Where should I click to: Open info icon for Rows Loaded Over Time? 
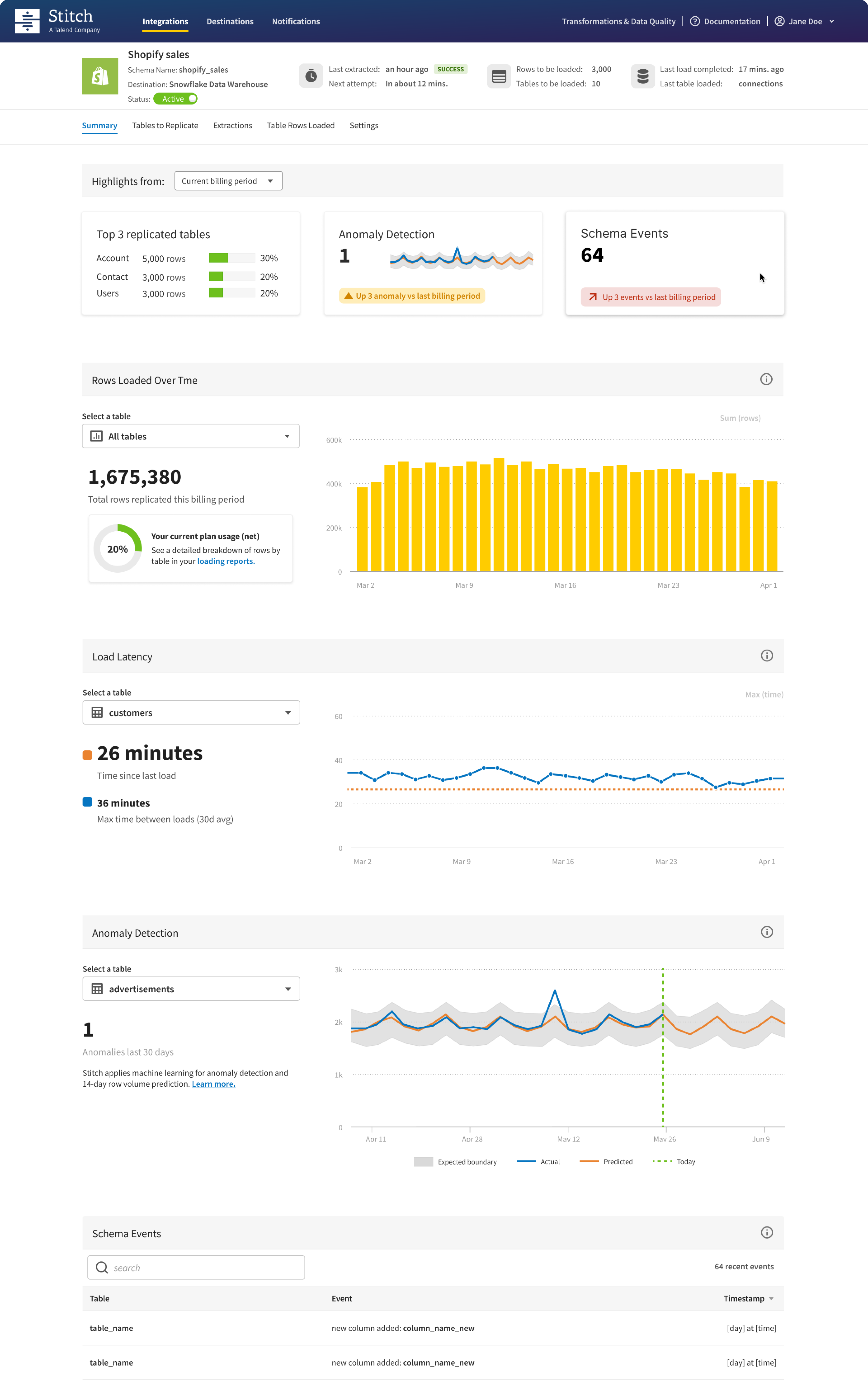766,379
